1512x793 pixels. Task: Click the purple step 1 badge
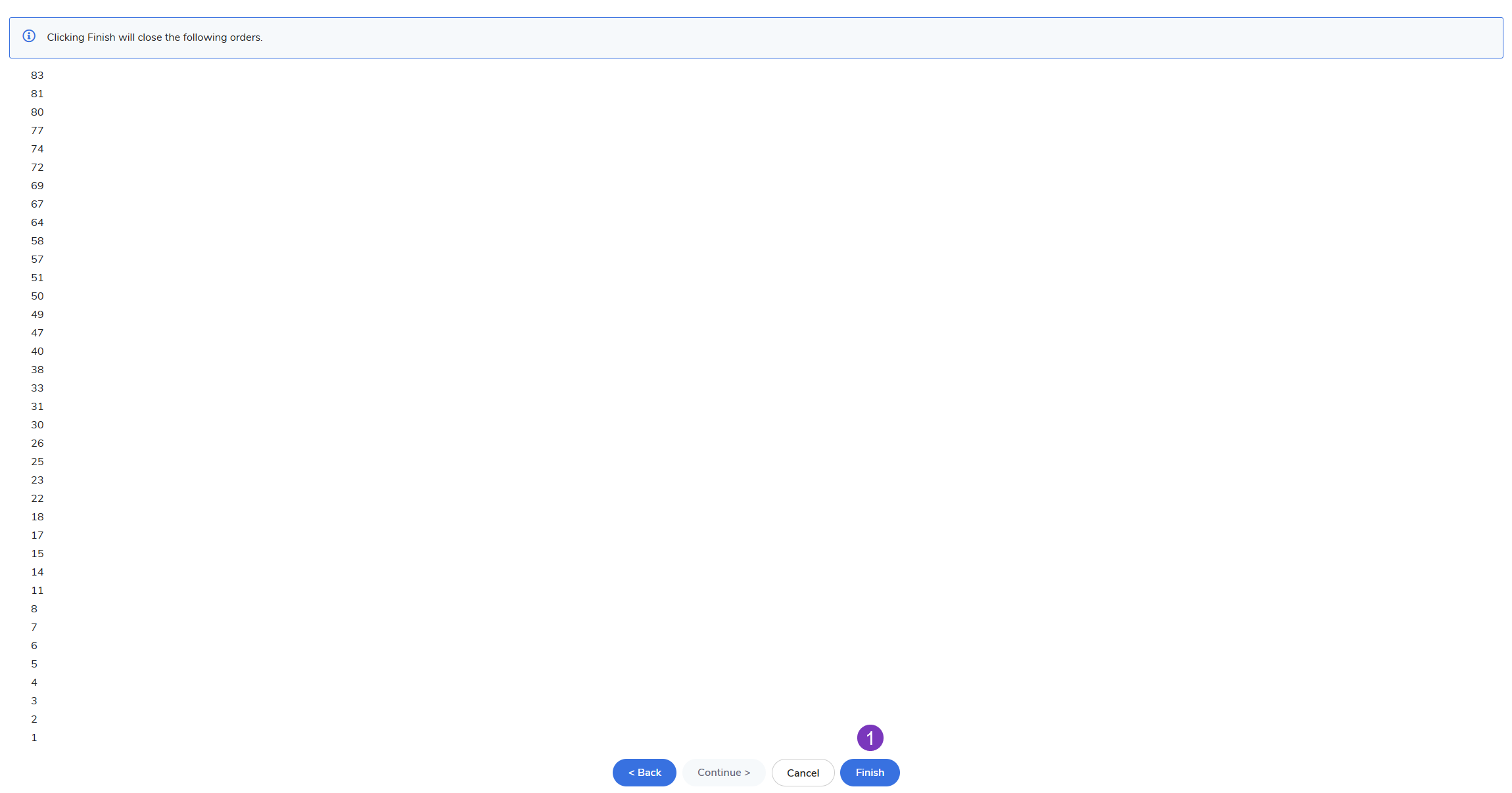pos(870,738)
